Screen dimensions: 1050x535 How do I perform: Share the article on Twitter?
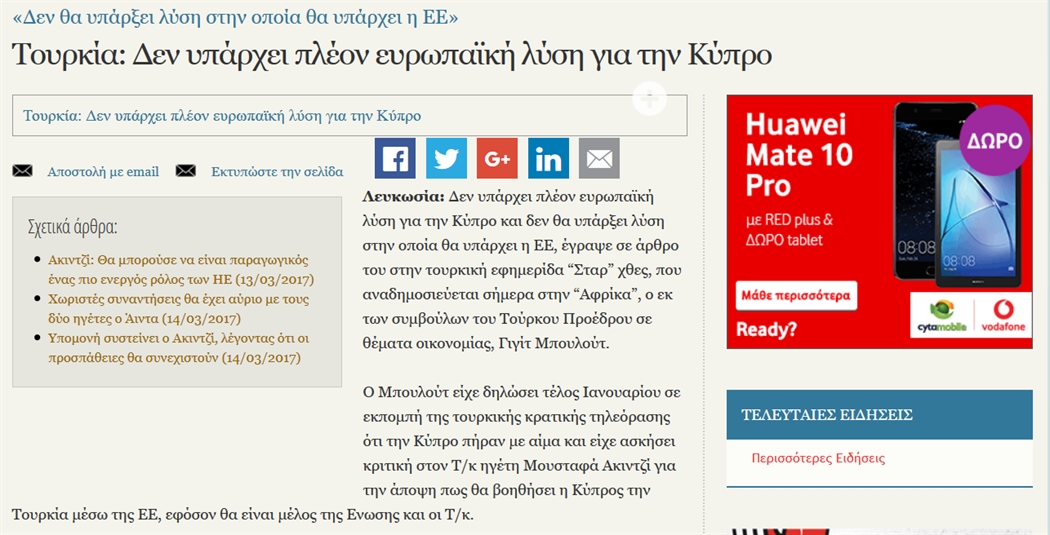coord(446,158)
